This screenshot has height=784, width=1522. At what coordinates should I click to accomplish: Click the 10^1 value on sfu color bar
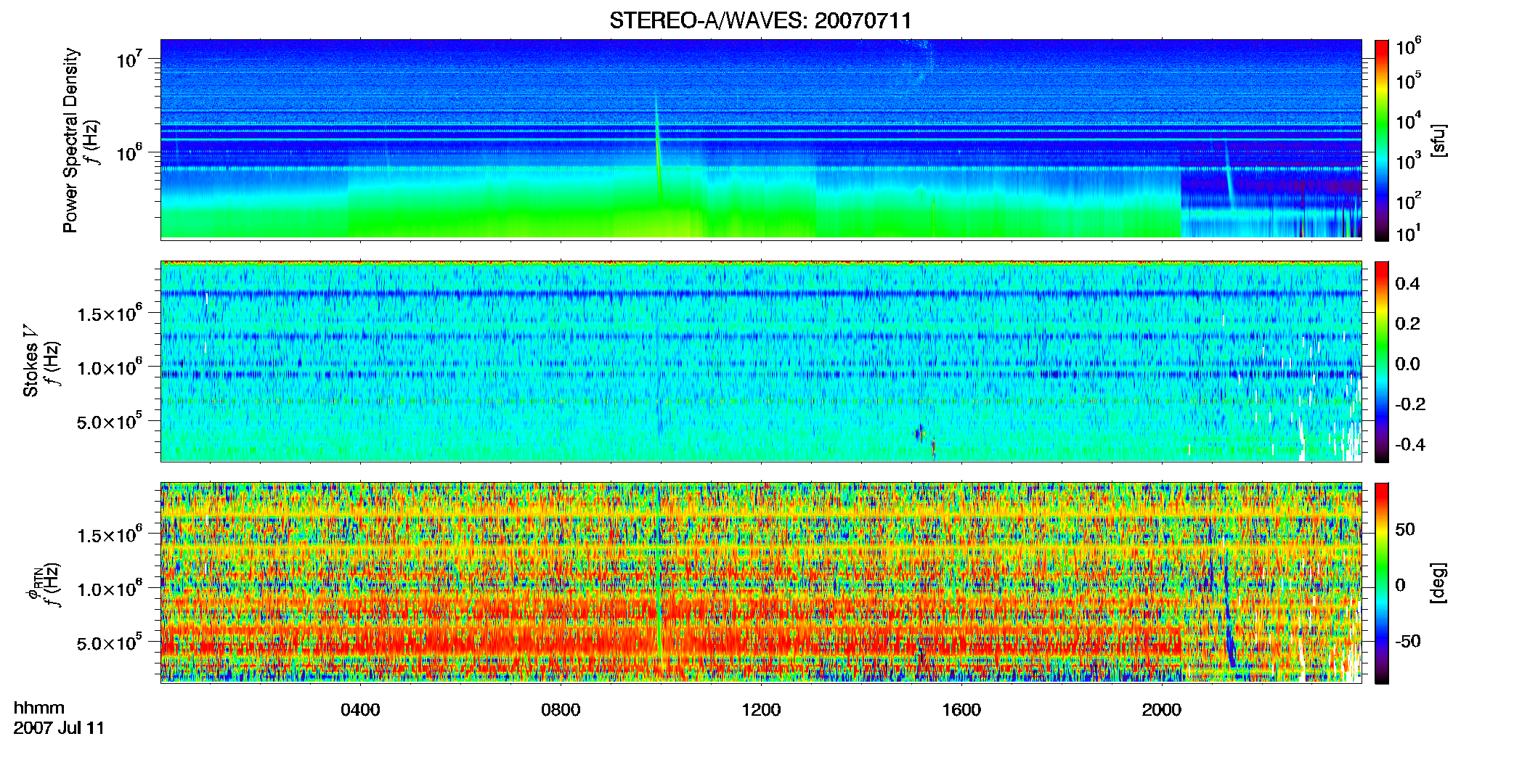[1409, 234]
